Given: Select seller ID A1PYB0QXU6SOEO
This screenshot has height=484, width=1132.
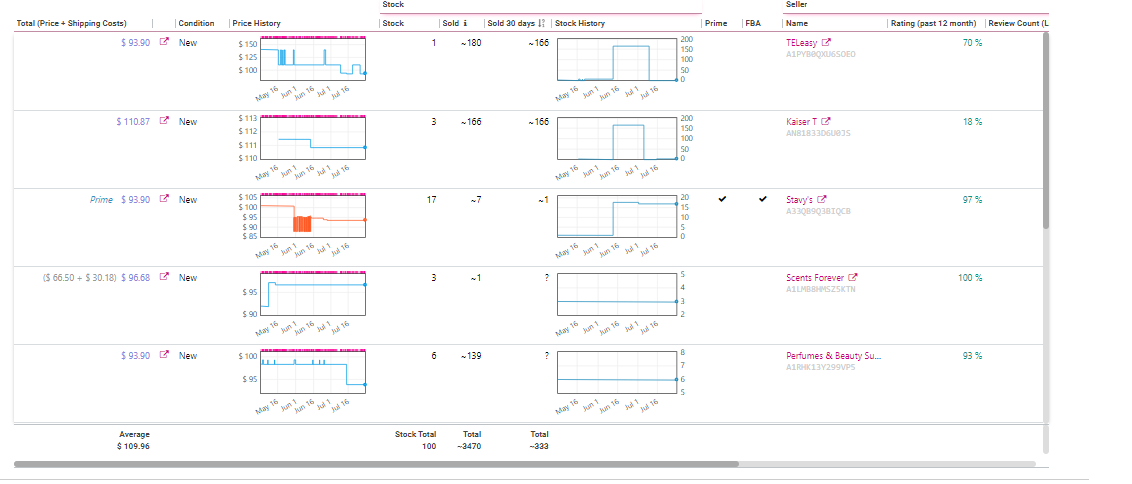Looking at the screenshot, I should (821, 53).
